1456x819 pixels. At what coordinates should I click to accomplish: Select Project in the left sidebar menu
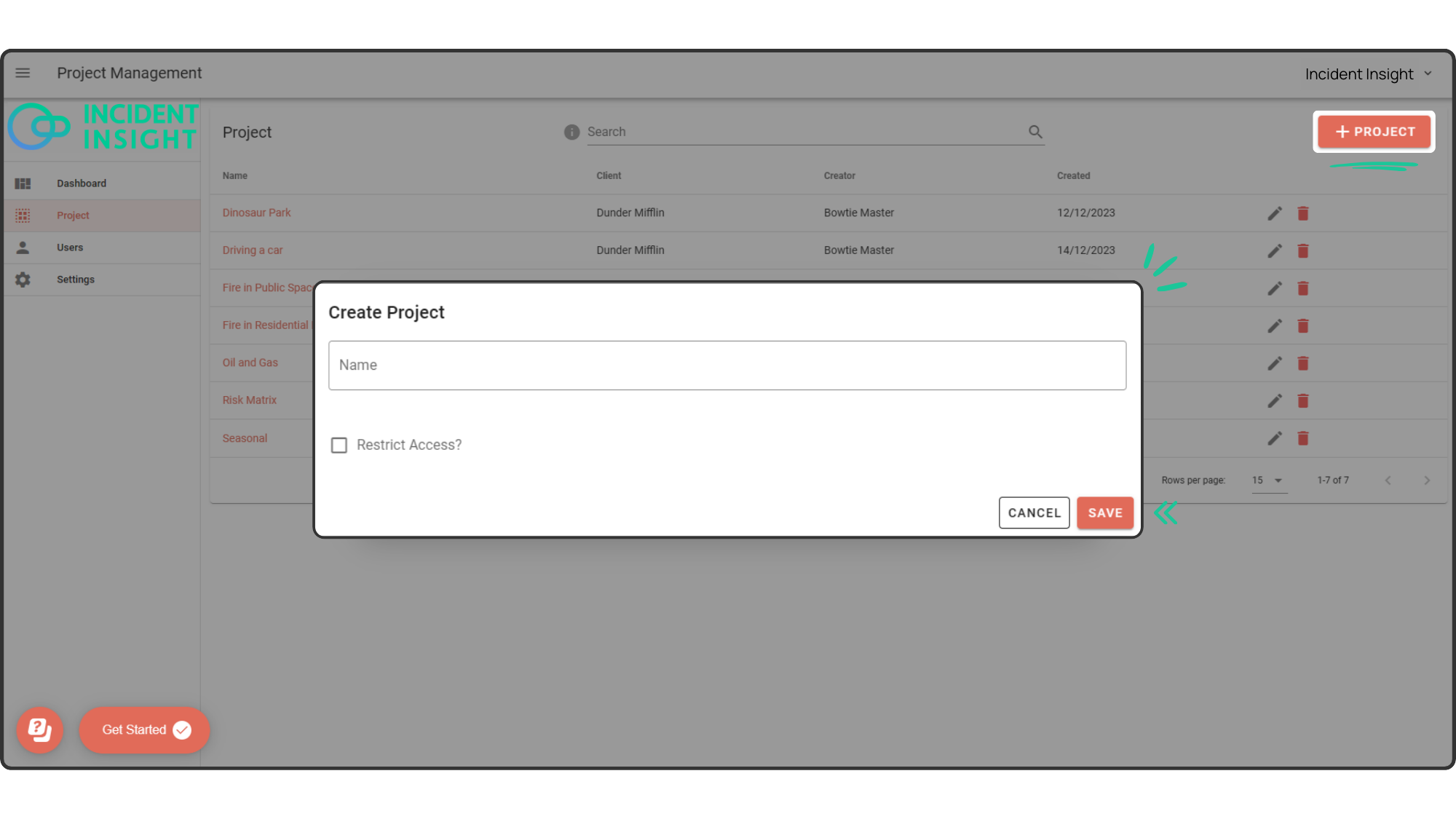tap(73, 215)
